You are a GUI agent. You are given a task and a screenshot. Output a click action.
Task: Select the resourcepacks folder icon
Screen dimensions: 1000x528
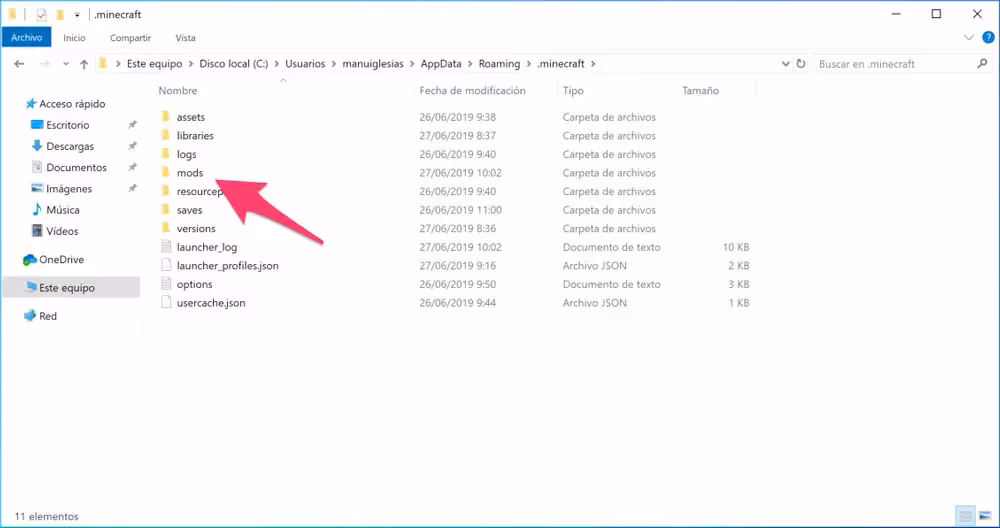click(x=166, y=191)
